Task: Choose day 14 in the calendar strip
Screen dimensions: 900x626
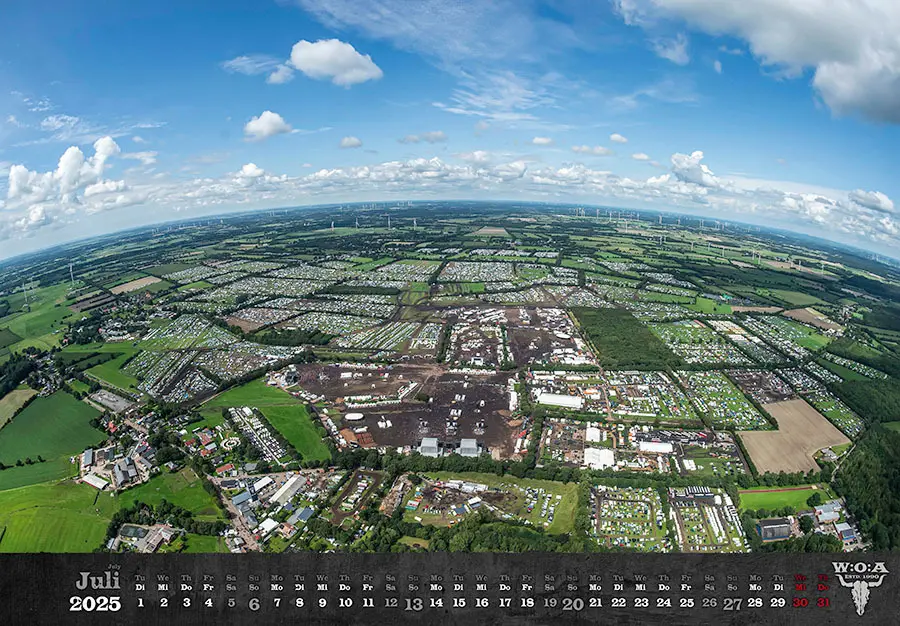Action: point(436,602)
